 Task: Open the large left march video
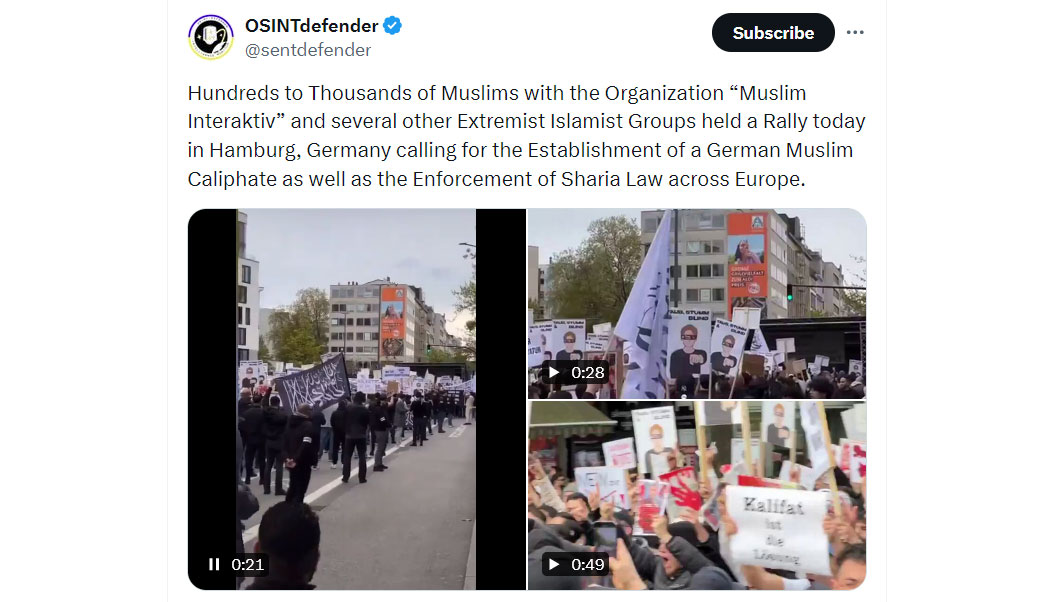pos(356,399)
